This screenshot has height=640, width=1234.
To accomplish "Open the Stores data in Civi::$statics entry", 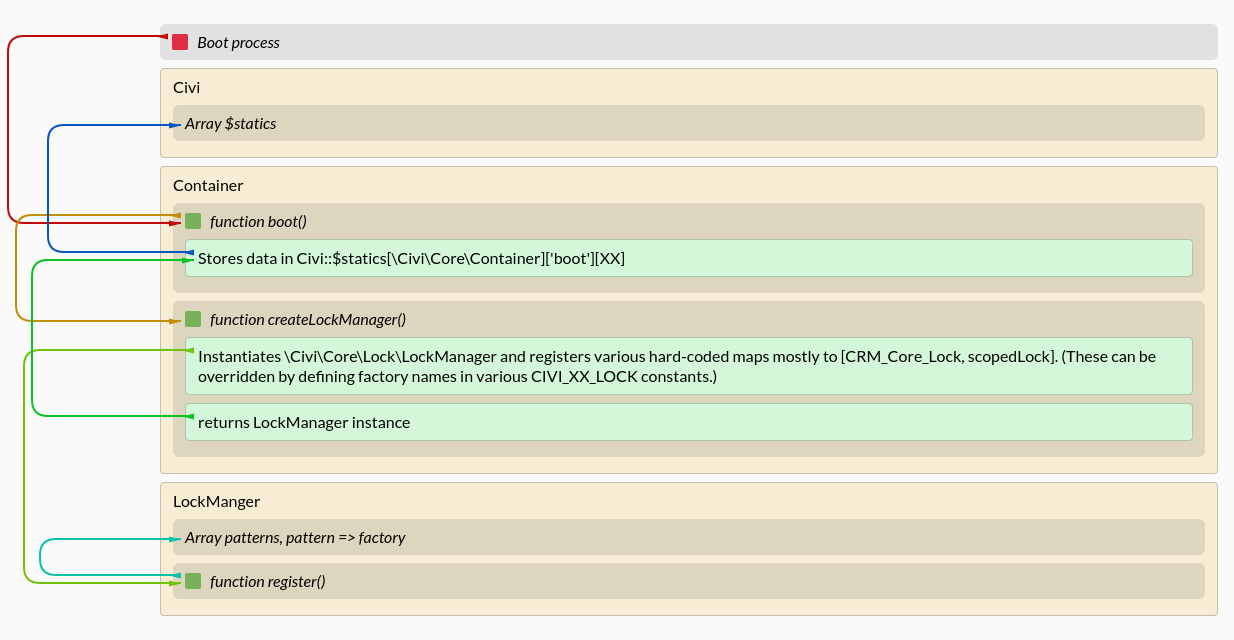I will [x=686, y=257].
